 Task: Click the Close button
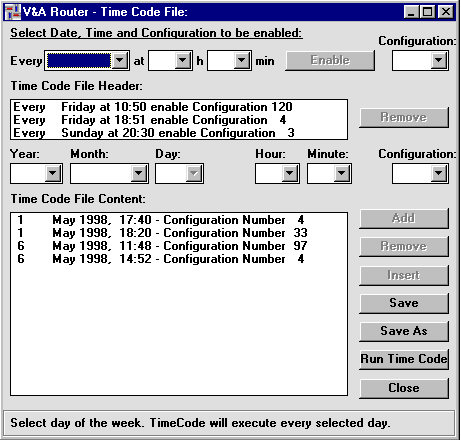point(404,388)
